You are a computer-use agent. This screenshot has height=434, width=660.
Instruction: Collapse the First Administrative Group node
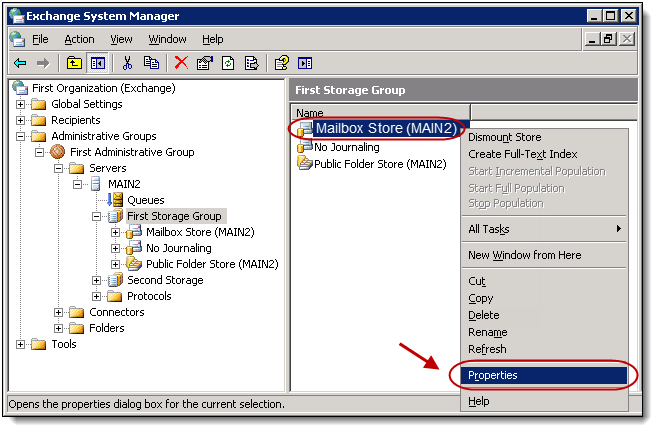pos(39,152)
